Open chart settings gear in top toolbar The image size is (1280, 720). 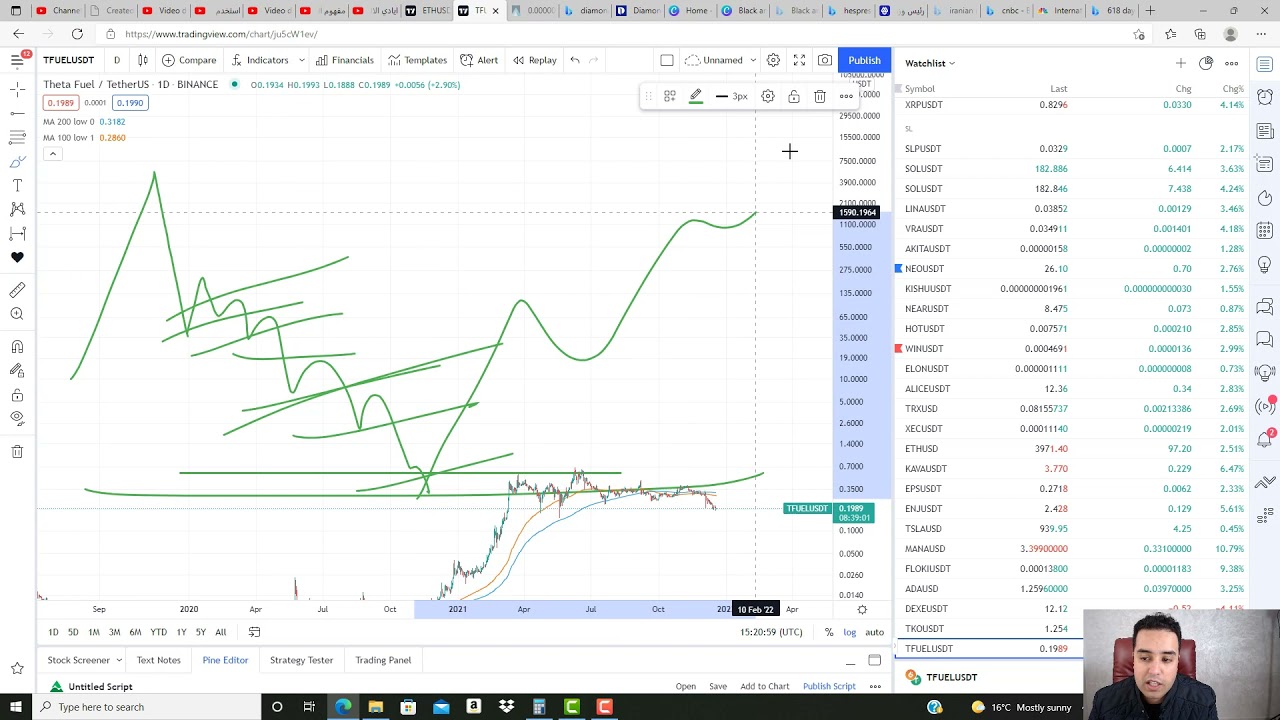(773, 60)
